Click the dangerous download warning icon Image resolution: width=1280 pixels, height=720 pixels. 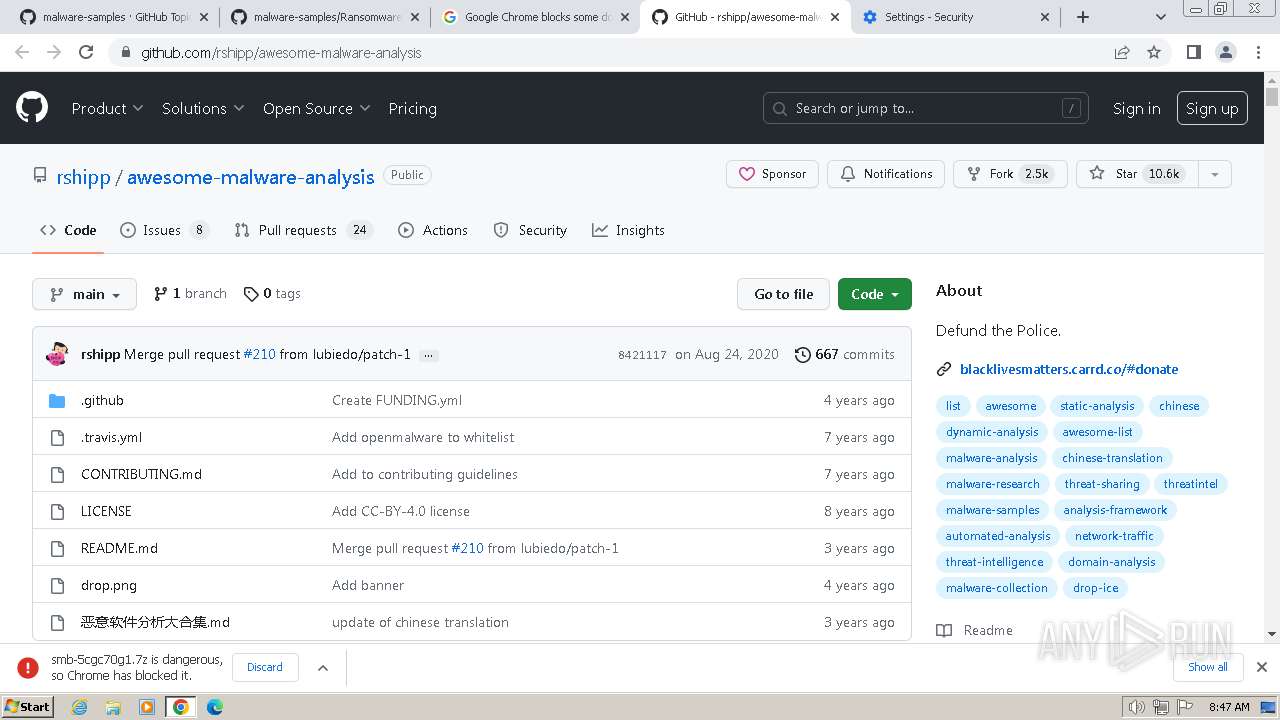29,667
